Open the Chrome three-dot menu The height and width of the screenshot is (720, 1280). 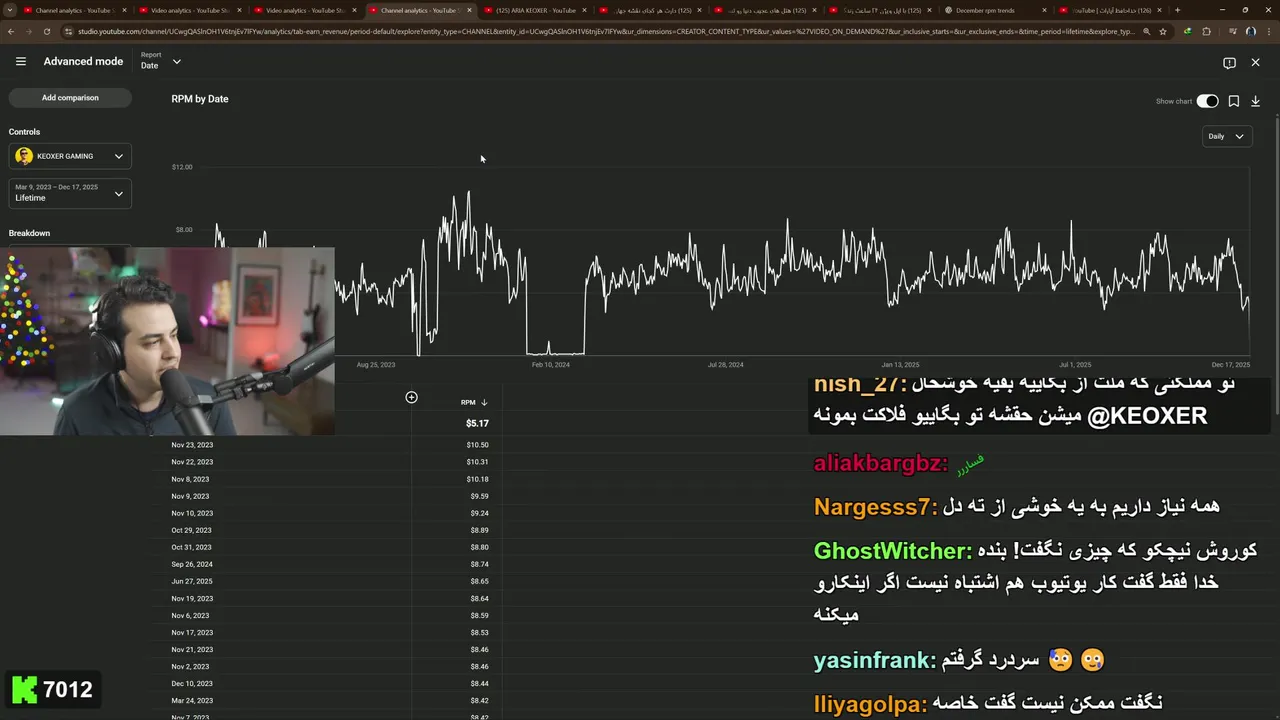point(1269,31)
